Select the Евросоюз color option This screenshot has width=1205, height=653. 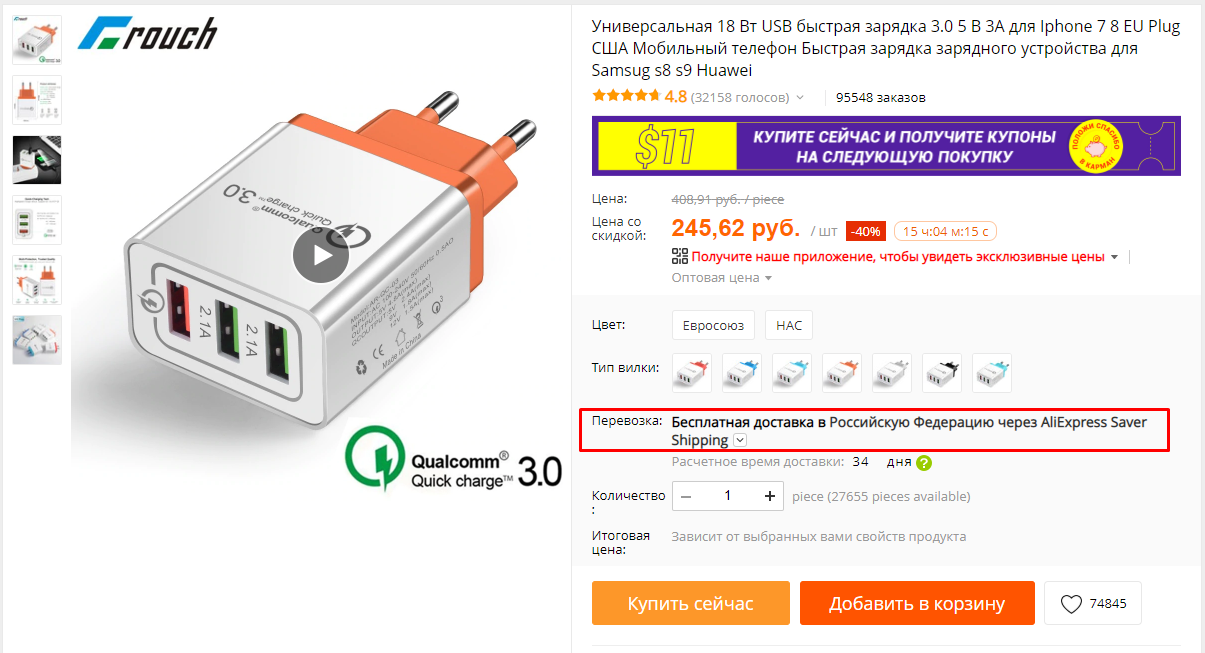(712, 326)
